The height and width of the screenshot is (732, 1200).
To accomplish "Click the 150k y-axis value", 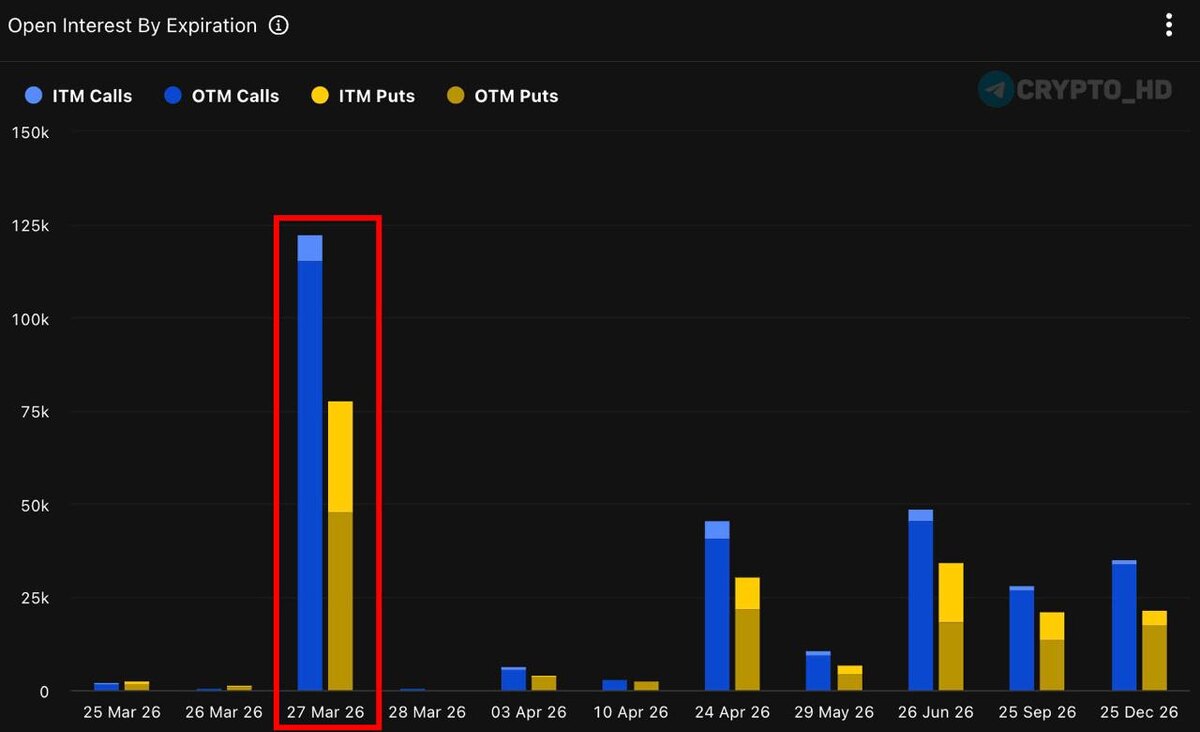I will click(30, 133).
